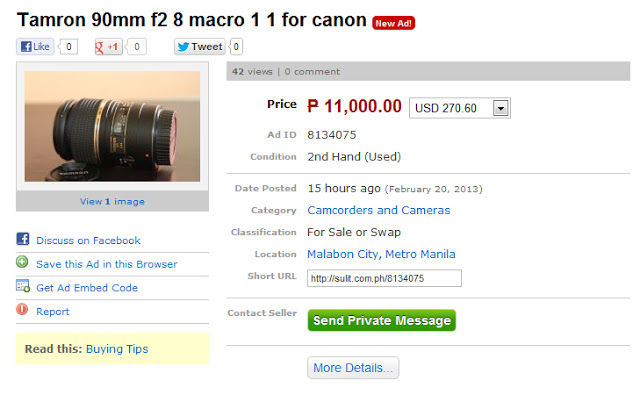Screen dimensions: 640x395
Task: Click Send Private Message button
Action: coord(382,320)
